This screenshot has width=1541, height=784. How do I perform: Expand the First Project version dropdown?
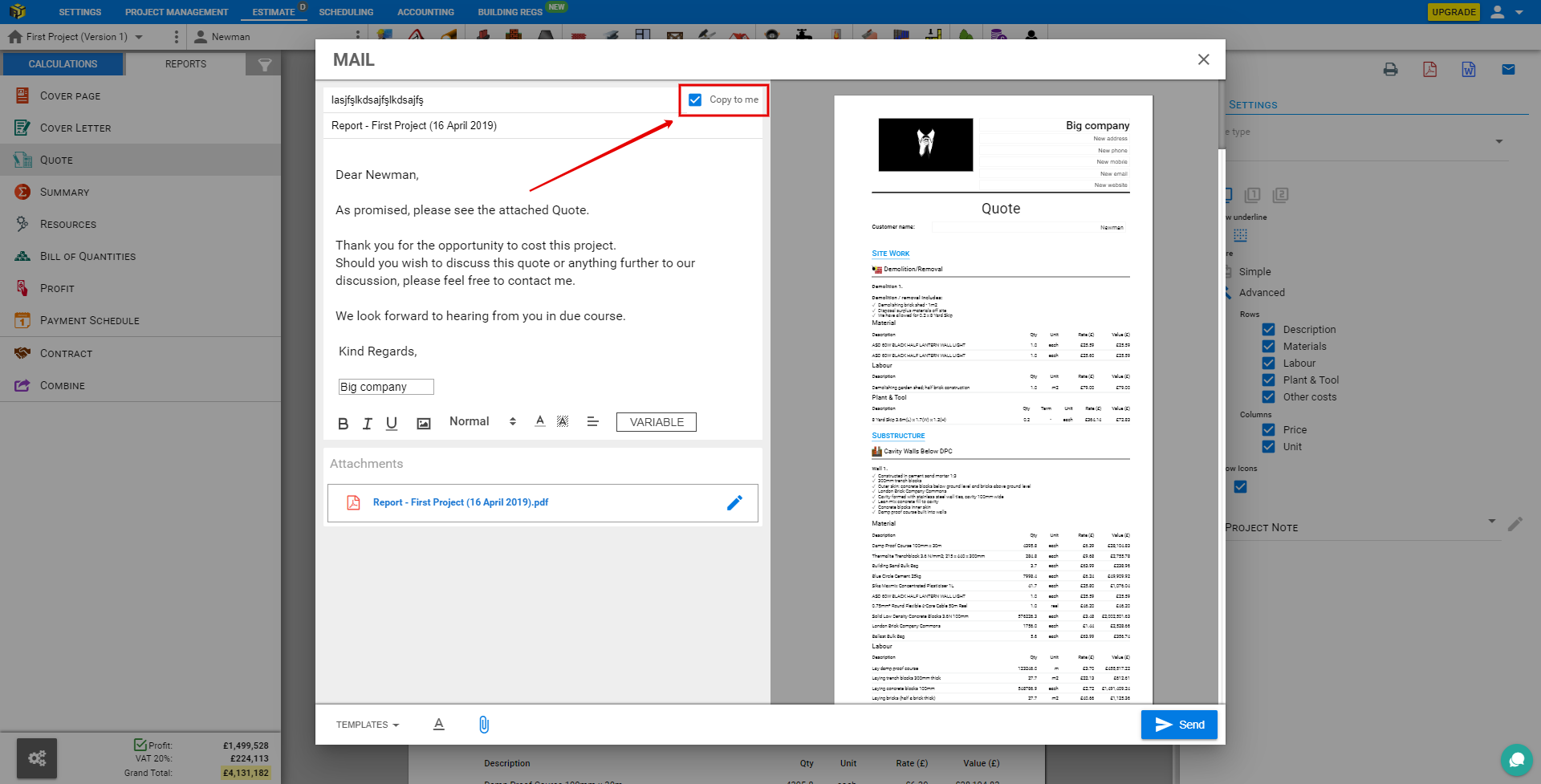pyautogui.click(x=139, y=37)
